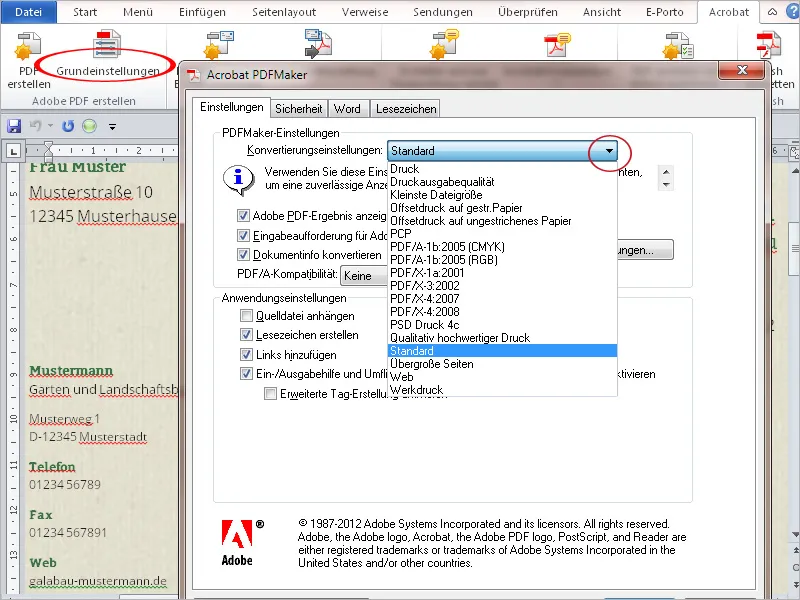This screenshot has width=800, height=600.
Task: Click description text scroll down arrow
Action: (x=666, y=185)
